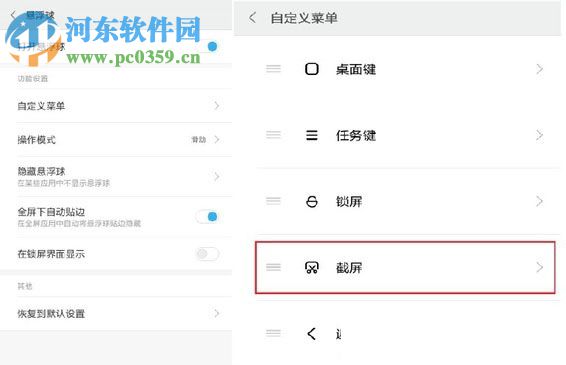Click the back-arrow key icon in last row

coord(312,334)
